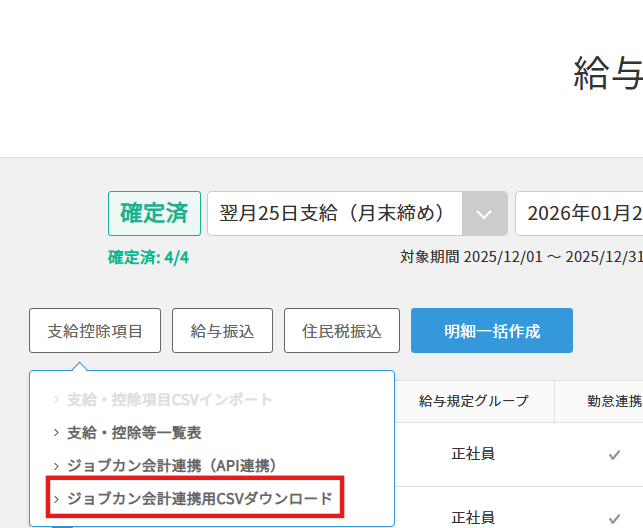Click the second 正社員 row cell

pos(473,518)
